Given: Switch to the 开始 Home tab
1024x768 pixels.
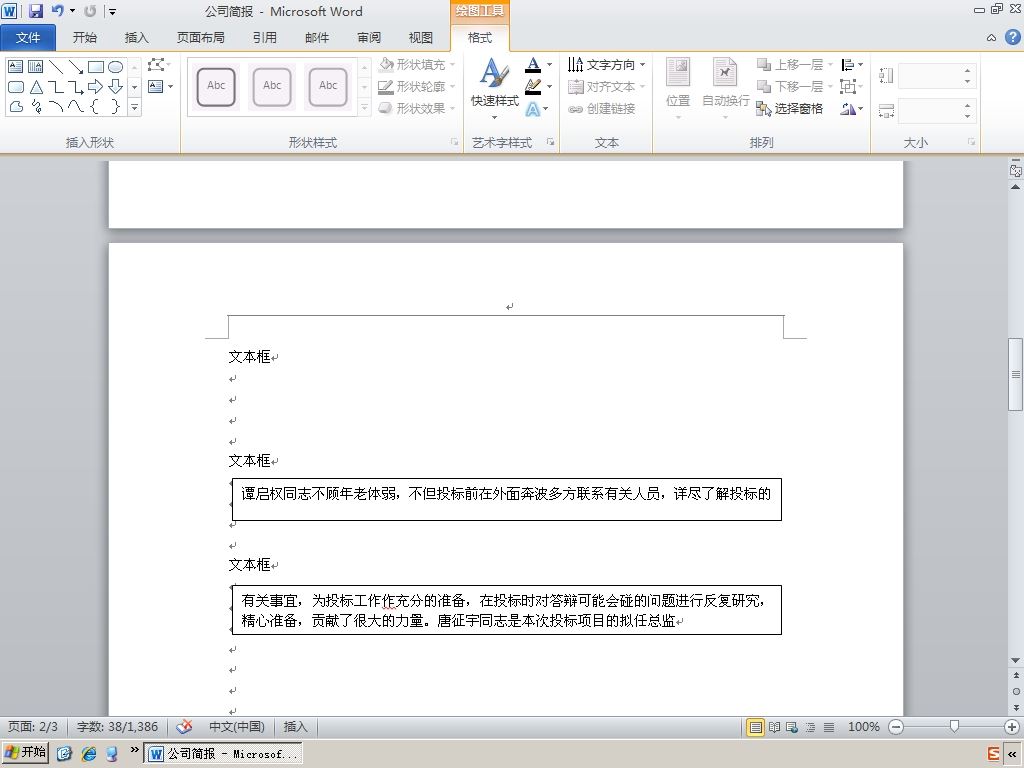Looking at the screenshot, I should click(85, 38).
